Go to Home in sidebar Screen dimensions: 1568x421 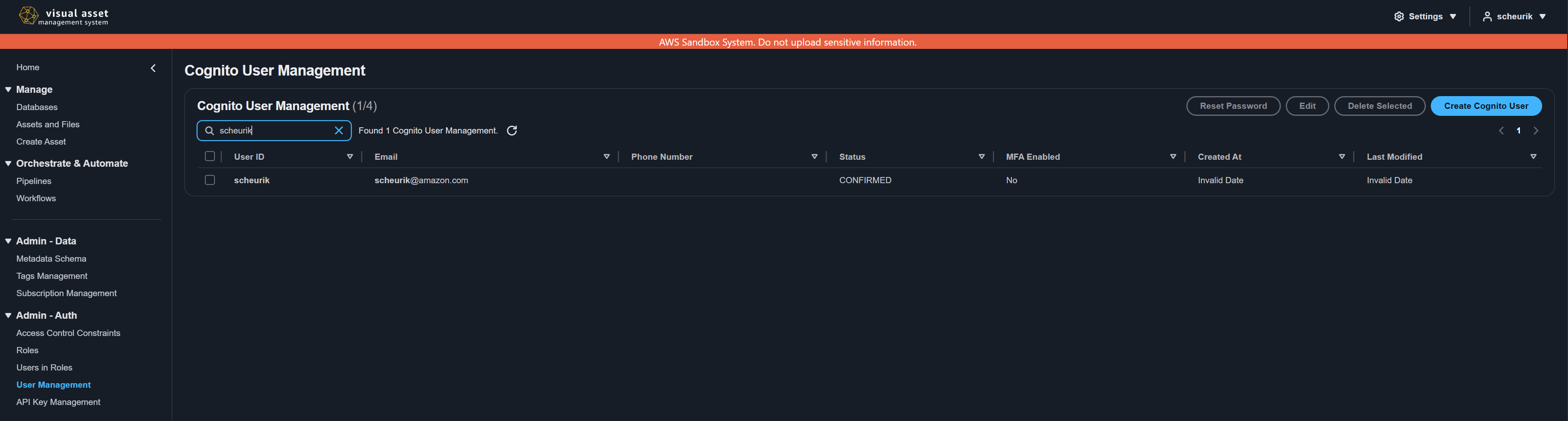point(28,67)
